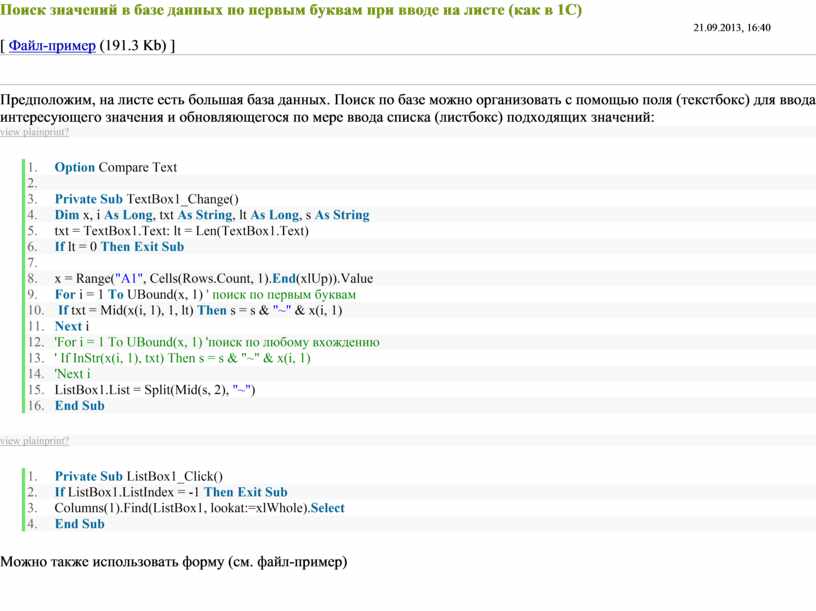
Task: Click line ListBox1.List = Split(Mid(s, 2)
Action: pos(155,390)
